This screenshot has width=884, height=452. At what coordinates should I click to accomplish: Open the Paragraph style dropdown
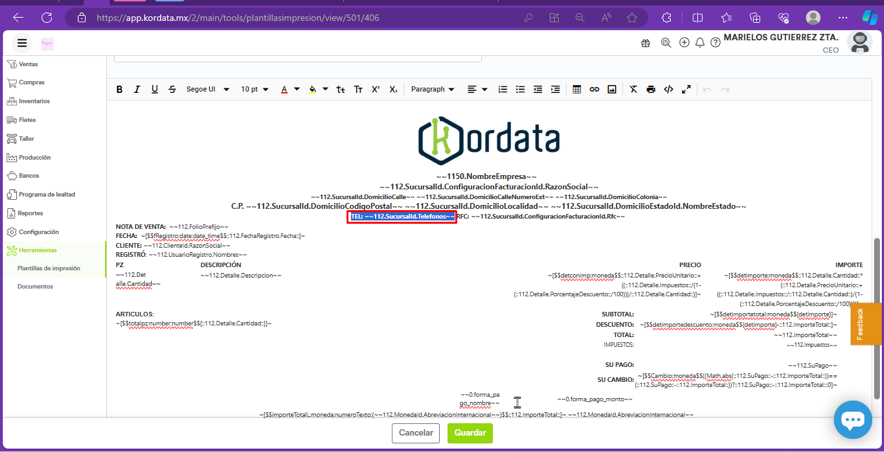432,90
